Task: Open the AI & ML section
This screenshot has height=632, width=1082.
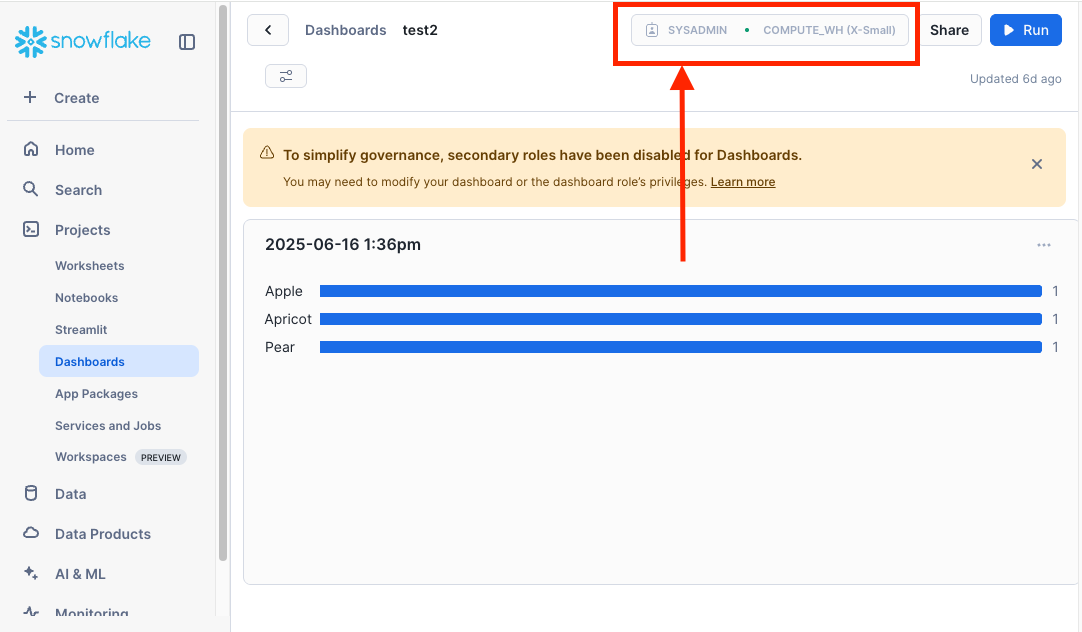Action: tap(80, 574)
